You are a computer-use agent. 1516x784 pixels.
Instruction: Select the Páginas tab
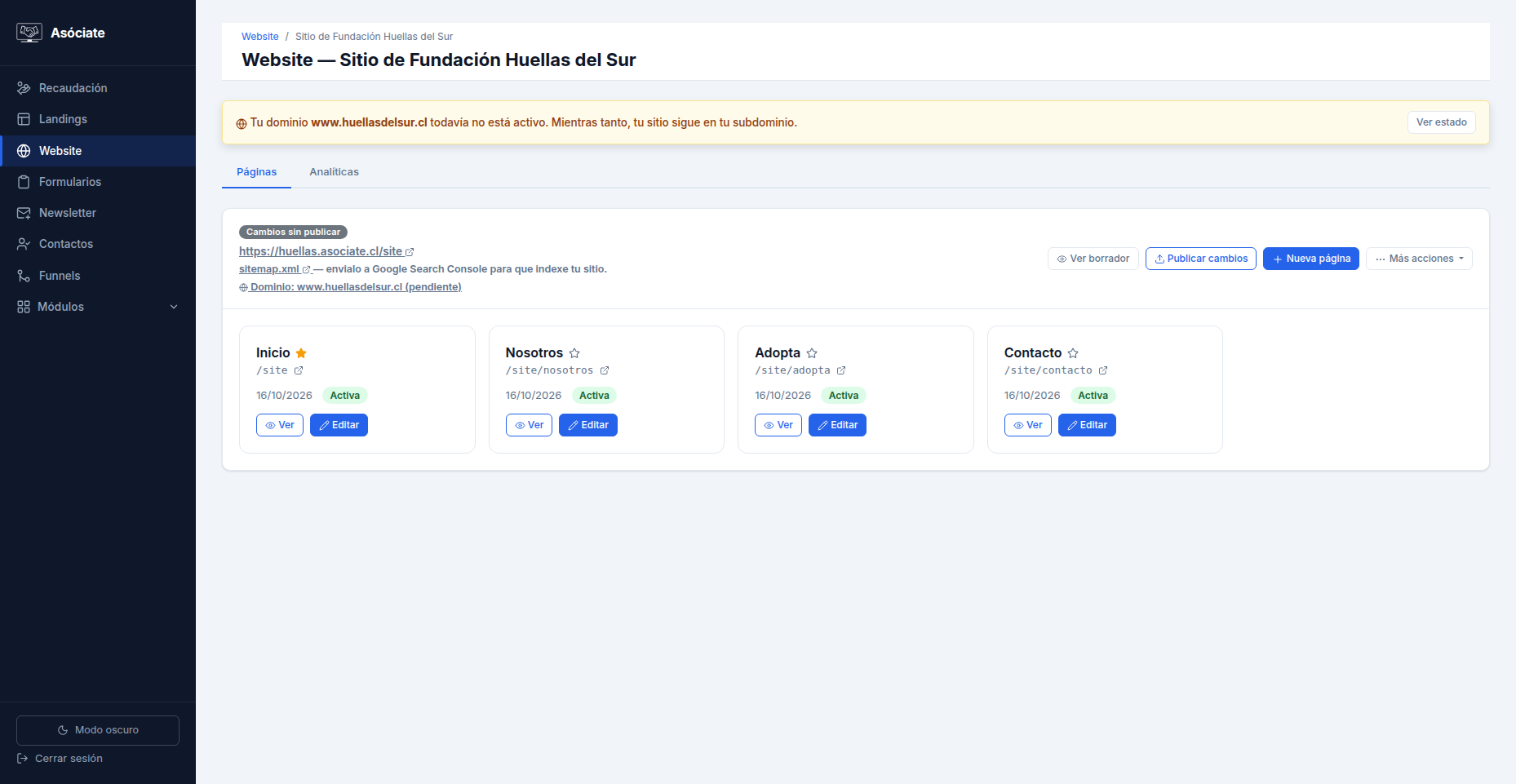pos(256,172)
